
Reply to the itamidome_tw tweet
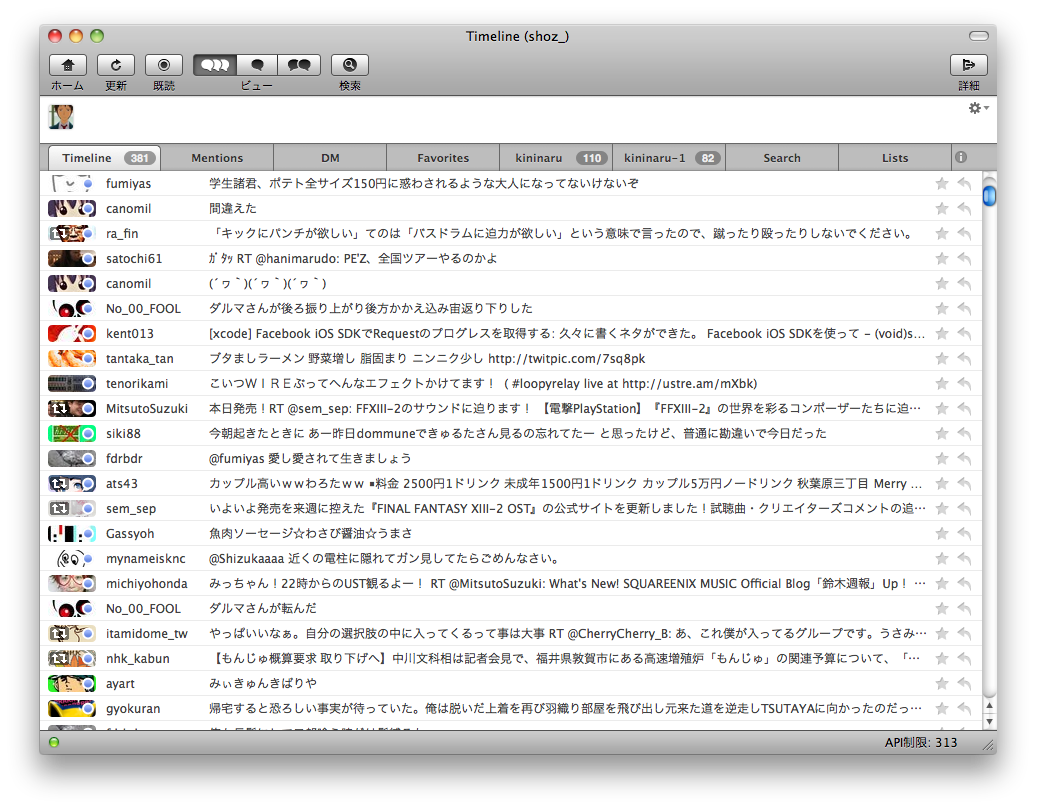[965, 634]
